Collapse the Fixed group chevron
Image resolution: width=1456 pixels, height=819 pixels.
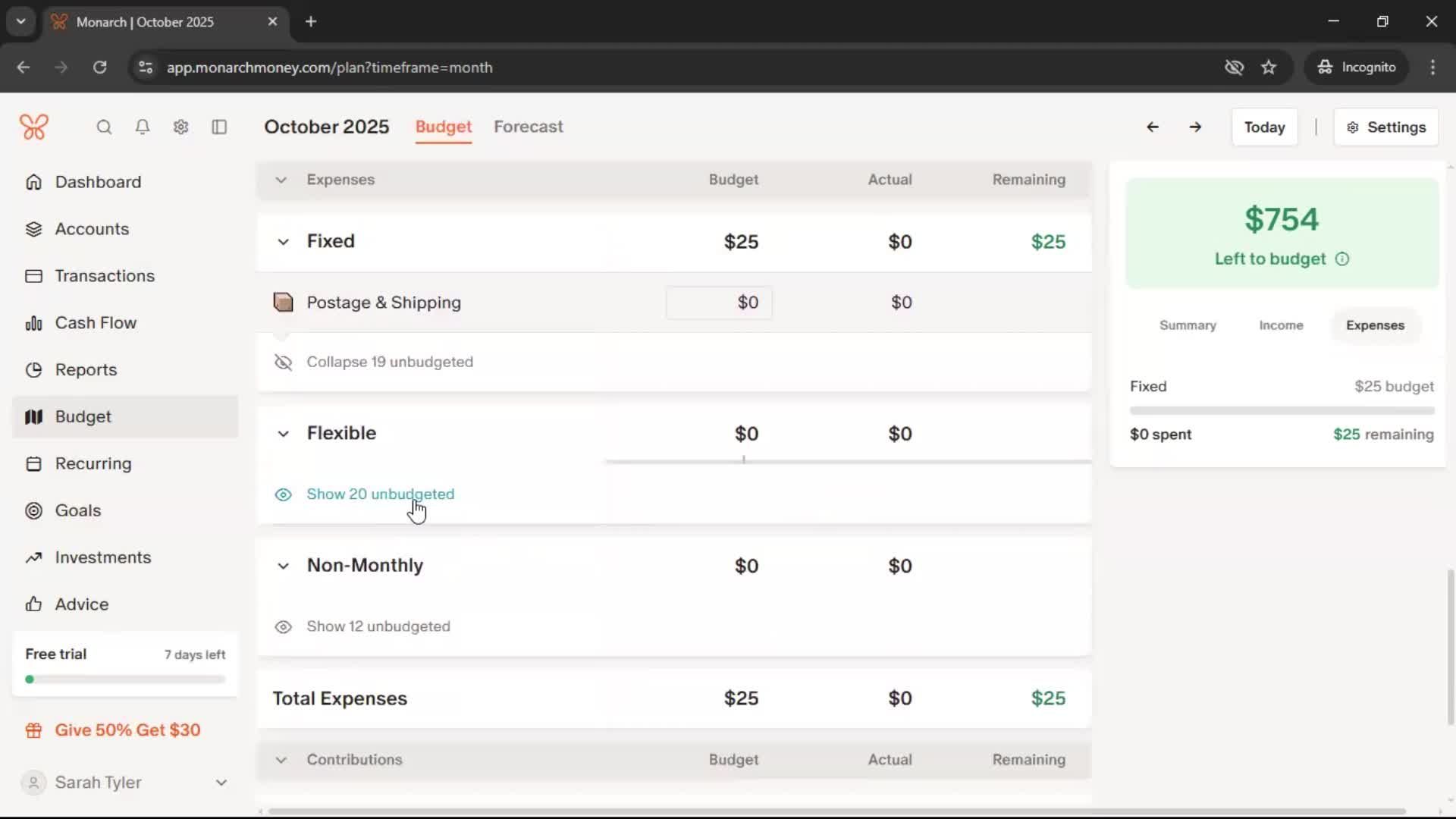(x=283, y=242)
